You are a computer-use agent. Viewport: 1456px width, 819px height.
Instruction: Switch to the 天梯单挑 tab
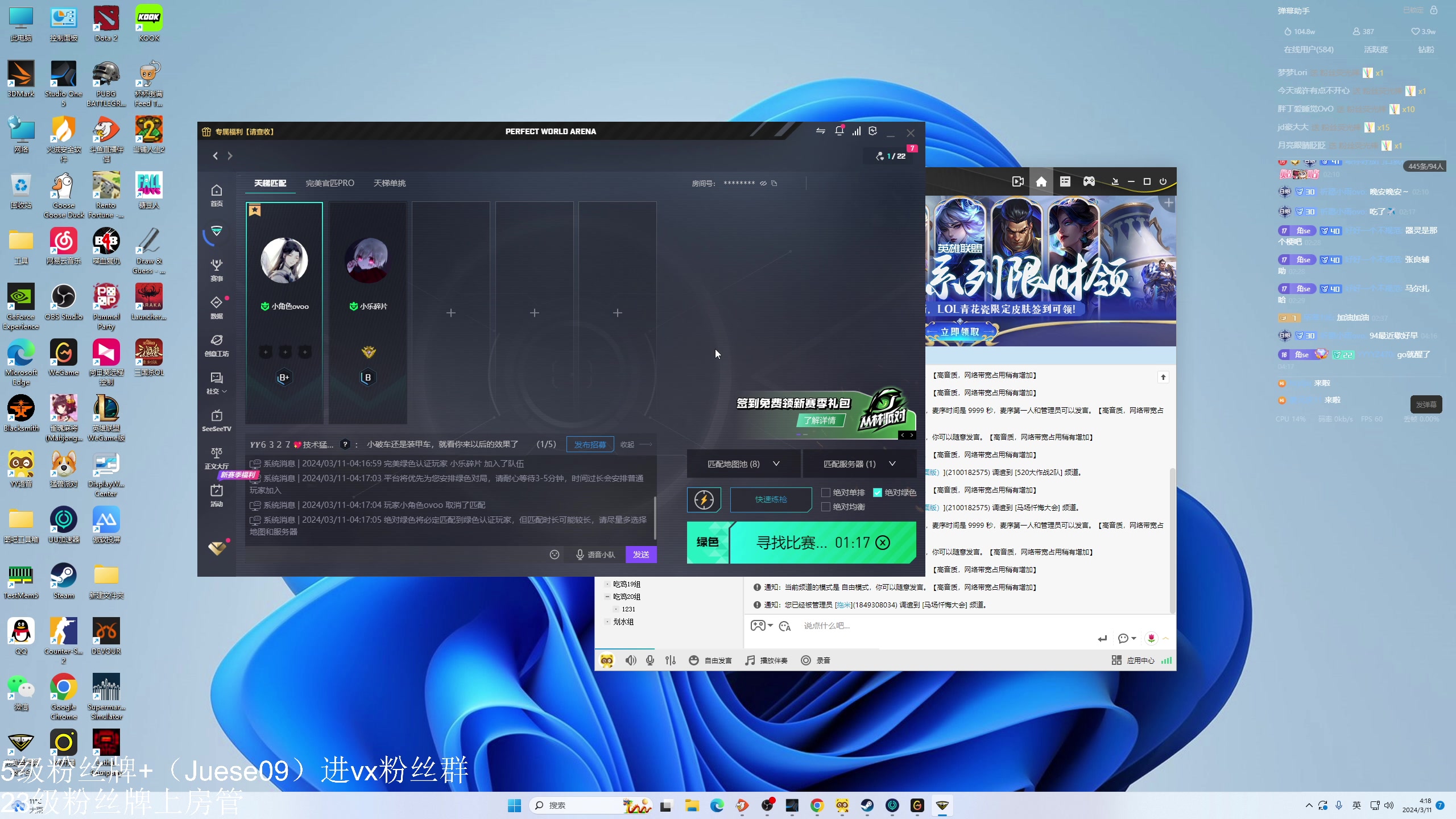pyautogui.click(x=390, y=183)
